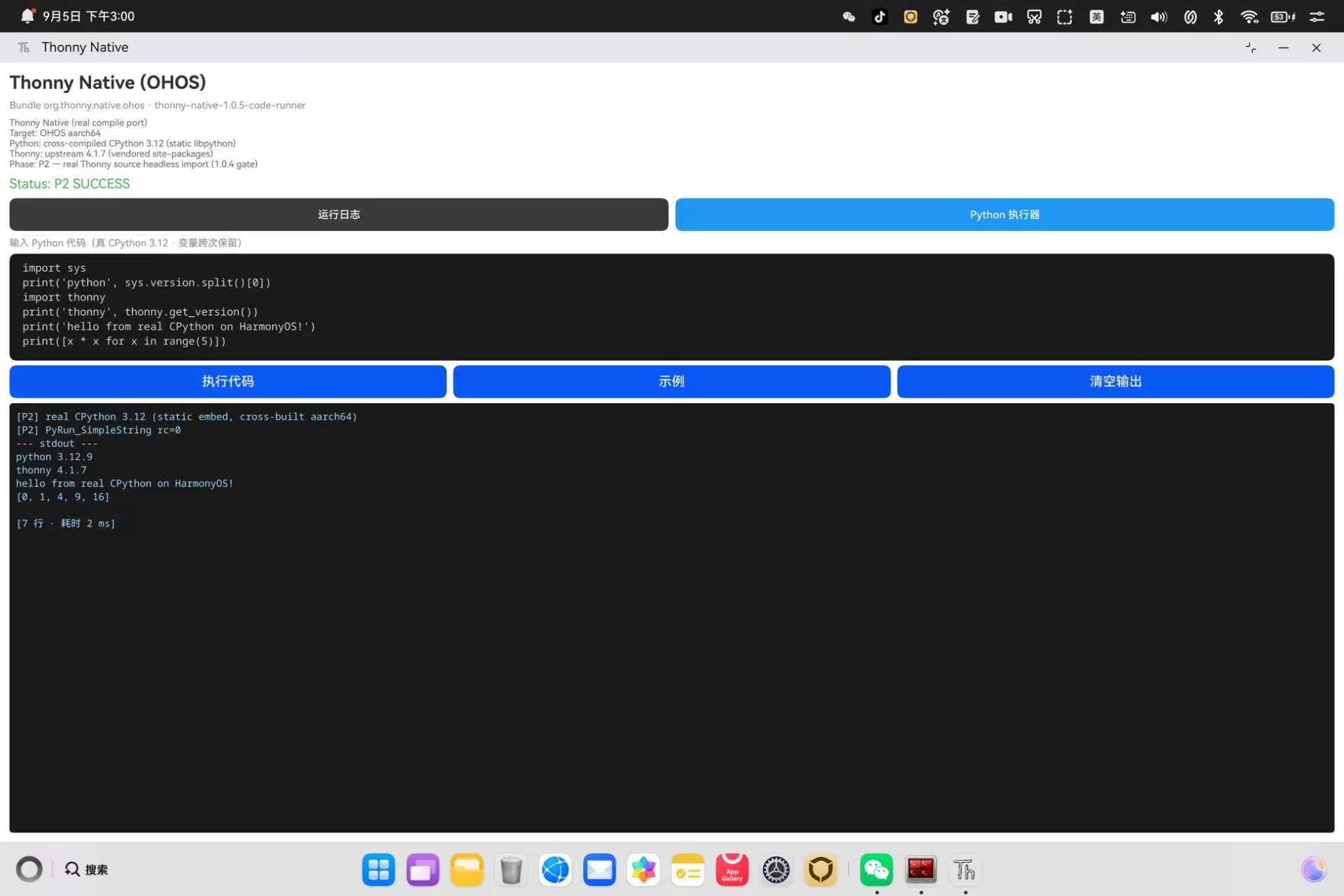Screen dimensions: 1344x896
Task: Launch the Browser from the dock
Action: (x=555, y=869)
